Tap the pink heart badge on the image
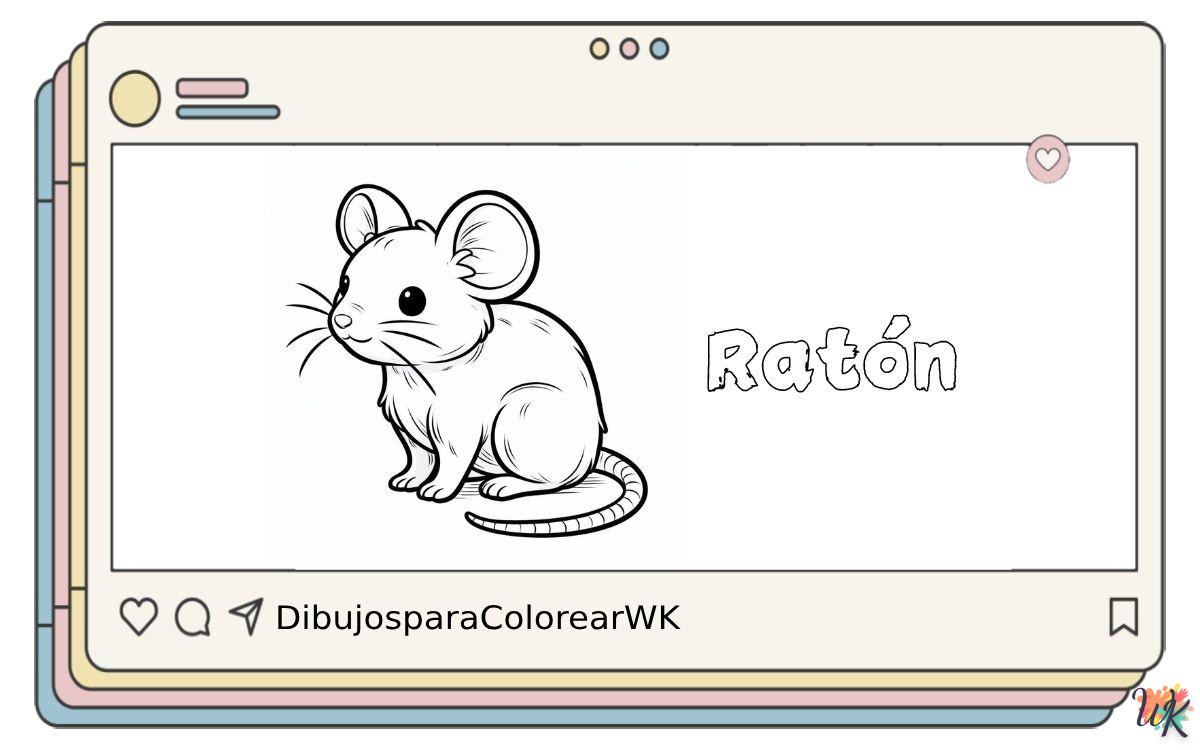This screenshot has height=750, width=1200. 1047,159
